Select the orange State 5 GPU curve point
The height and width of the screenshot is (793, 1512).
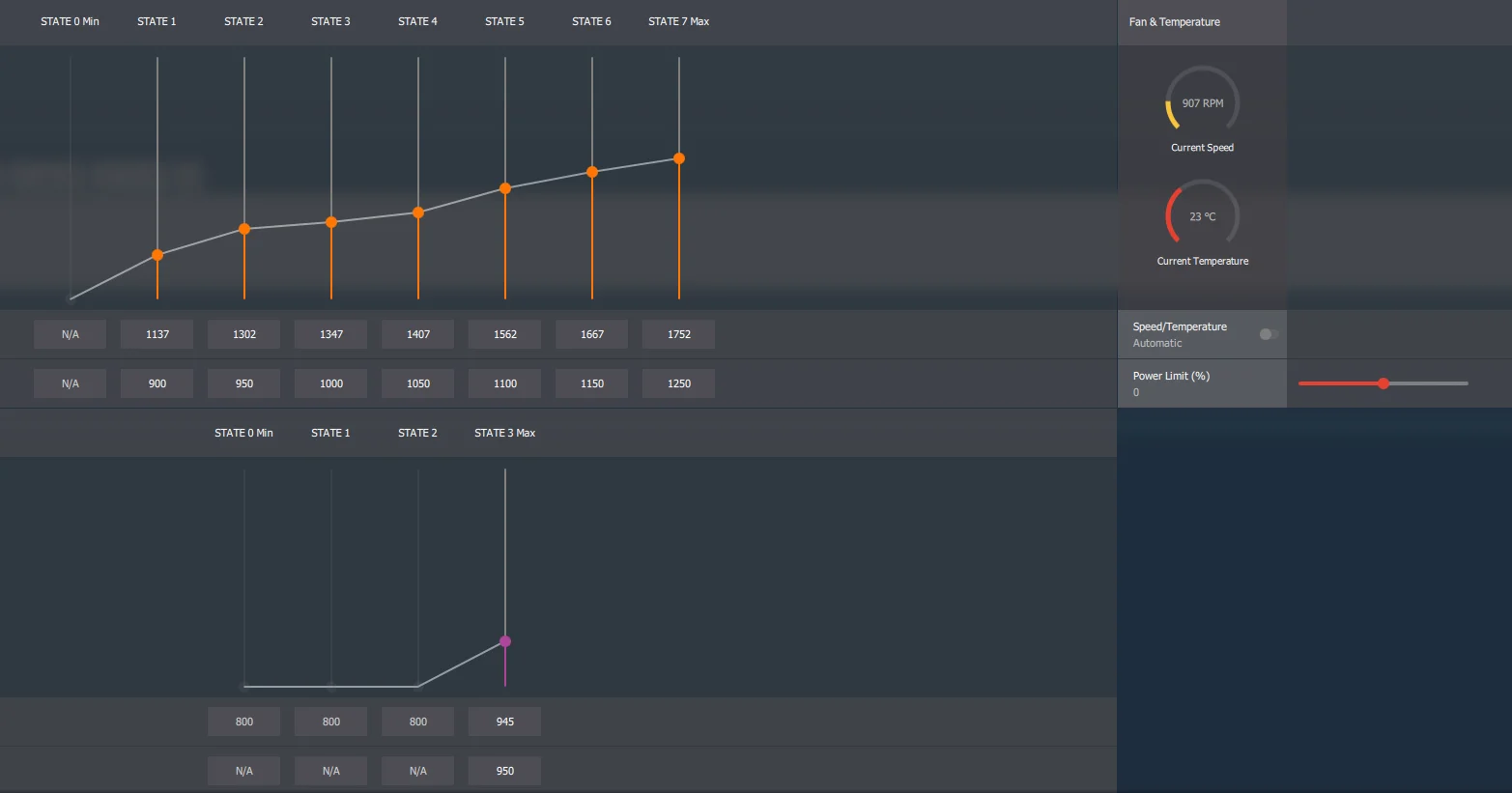[x=505, y=188]
